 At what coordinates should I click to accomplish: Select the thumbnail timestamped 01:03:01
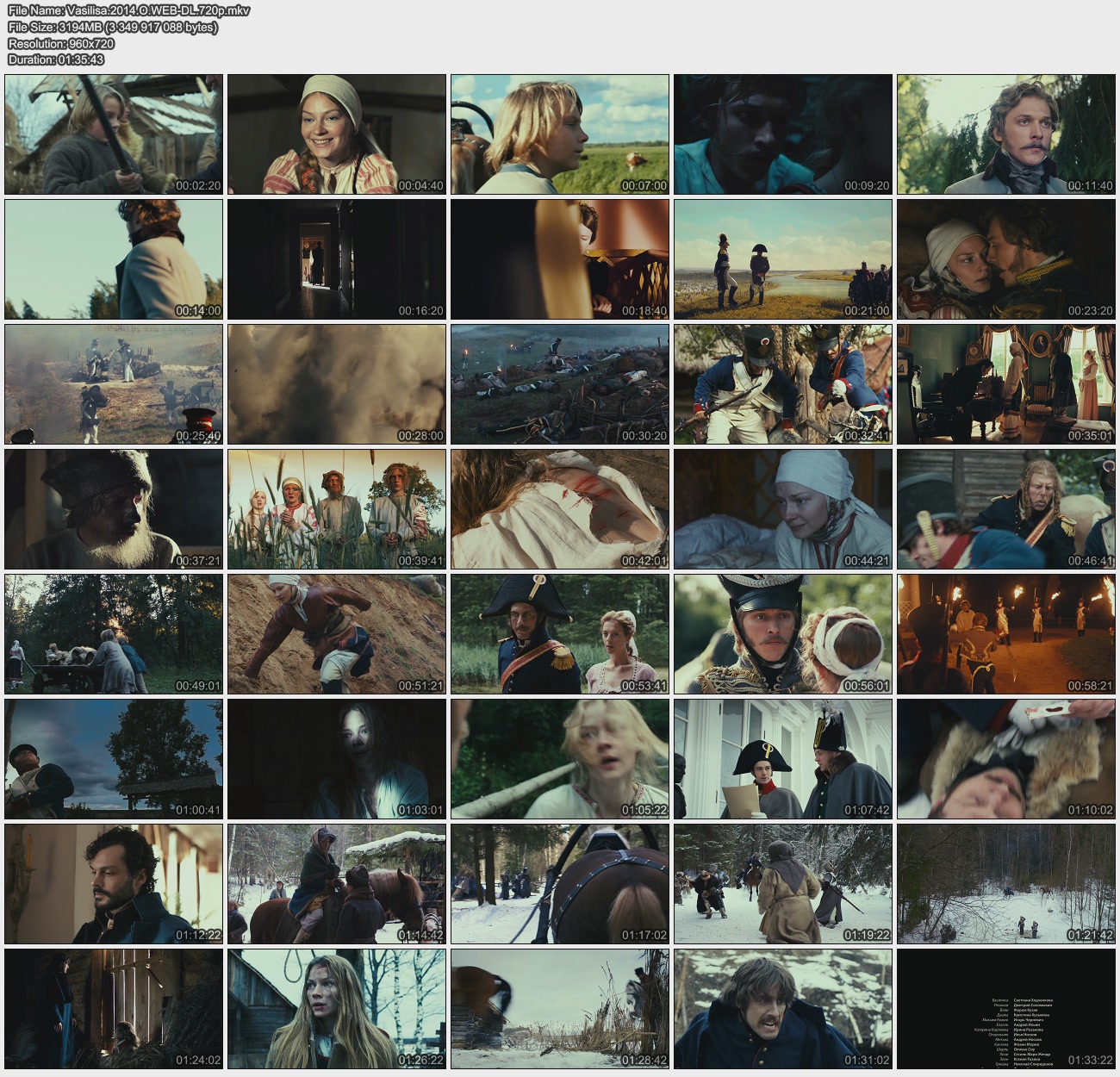(337, 759)
